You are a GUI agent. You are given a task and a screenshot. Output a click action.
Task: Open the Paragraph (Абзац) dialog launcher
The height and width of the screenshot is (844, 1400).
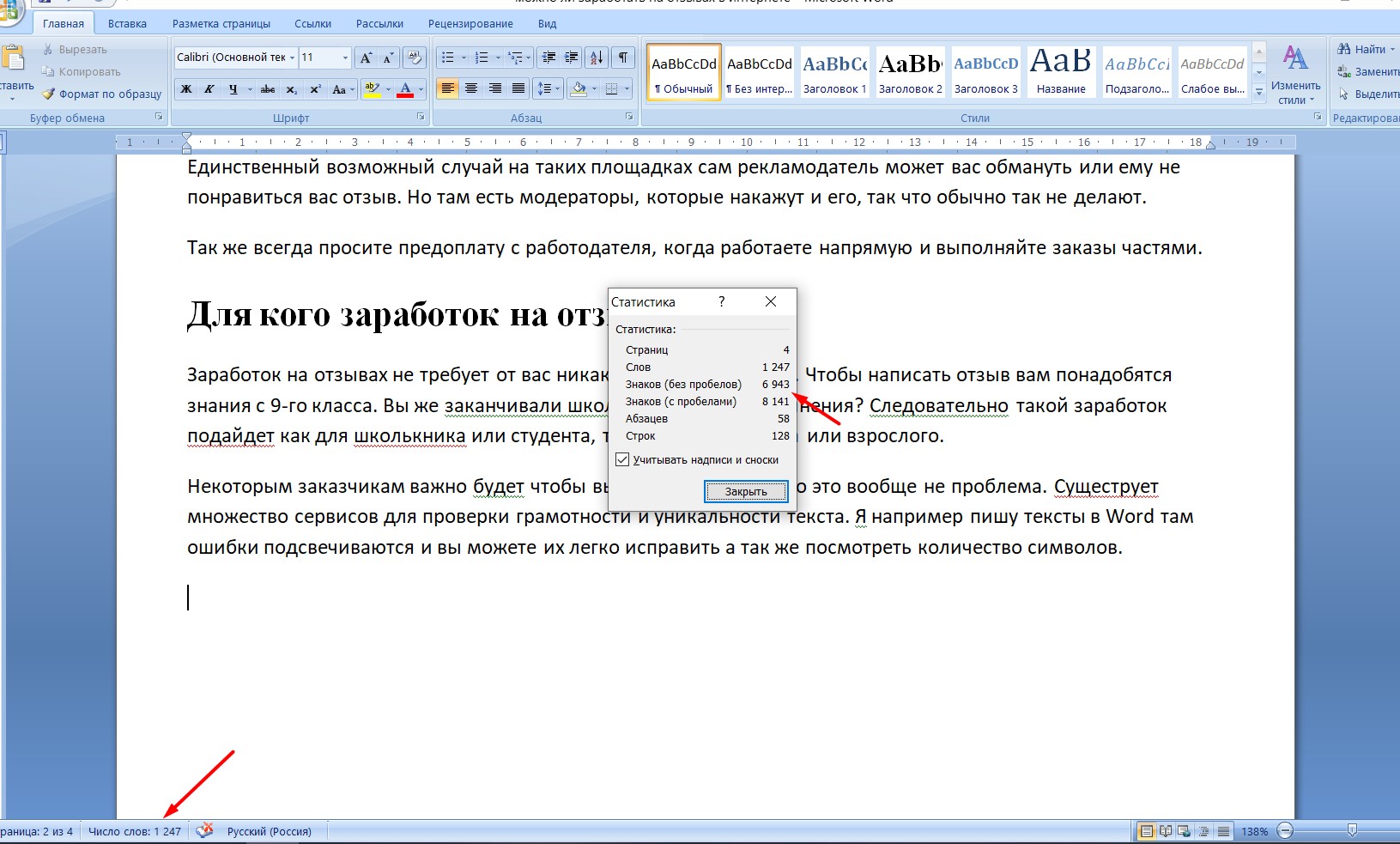(x=629, y=116)
